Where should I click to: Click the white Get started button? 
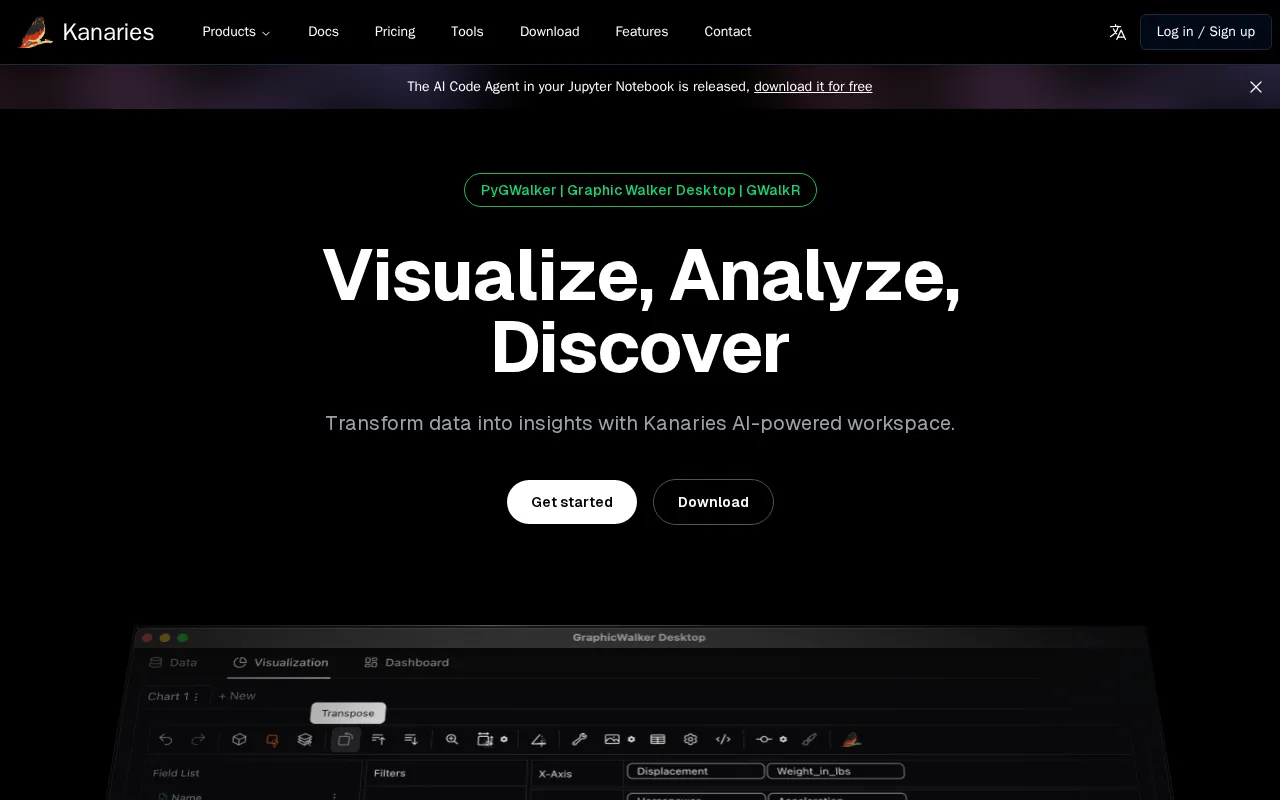[x=572, y=502]
